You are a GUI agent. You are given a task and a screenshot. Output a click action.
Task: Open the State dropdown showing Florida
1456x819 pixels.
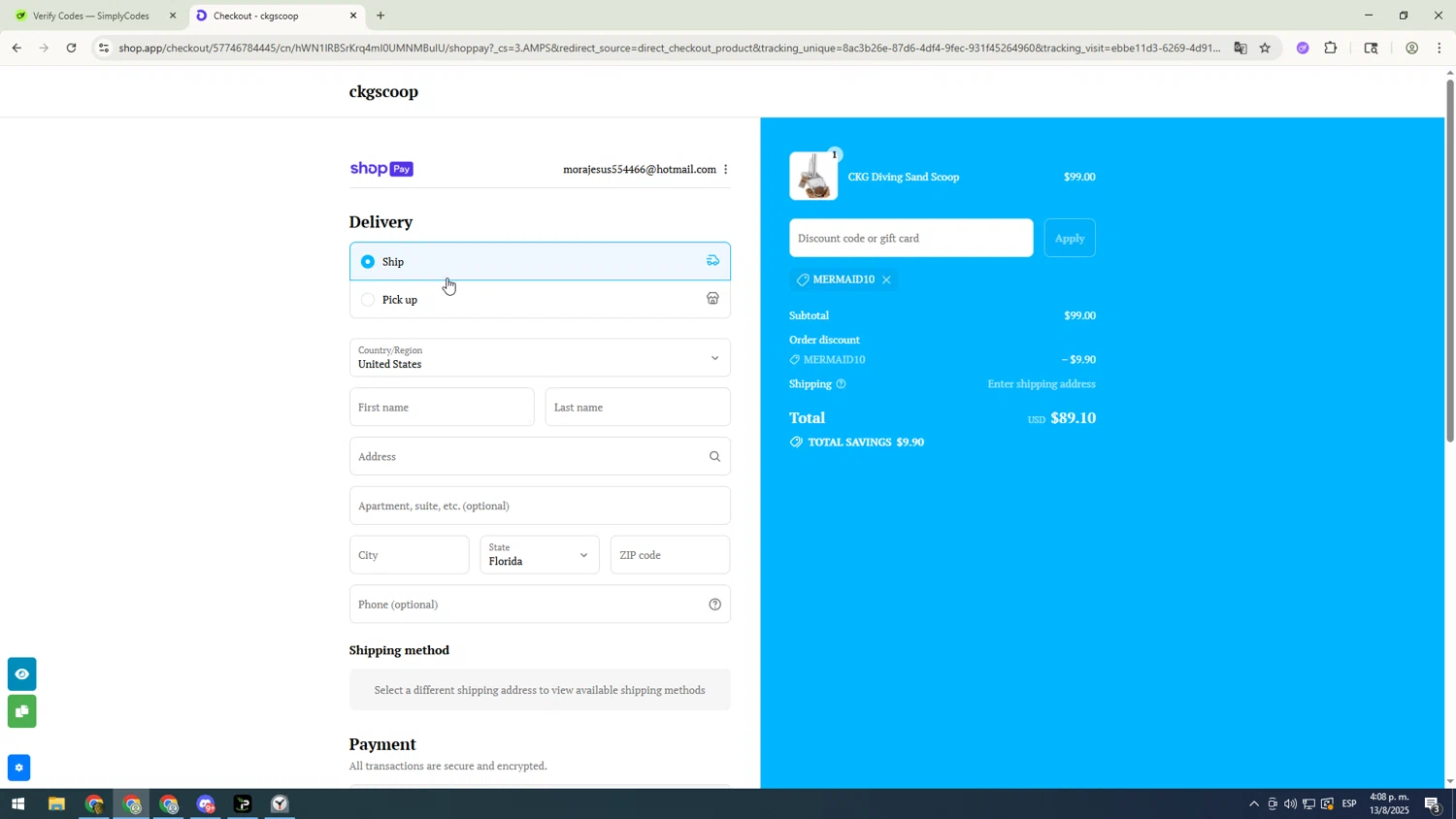540,555
